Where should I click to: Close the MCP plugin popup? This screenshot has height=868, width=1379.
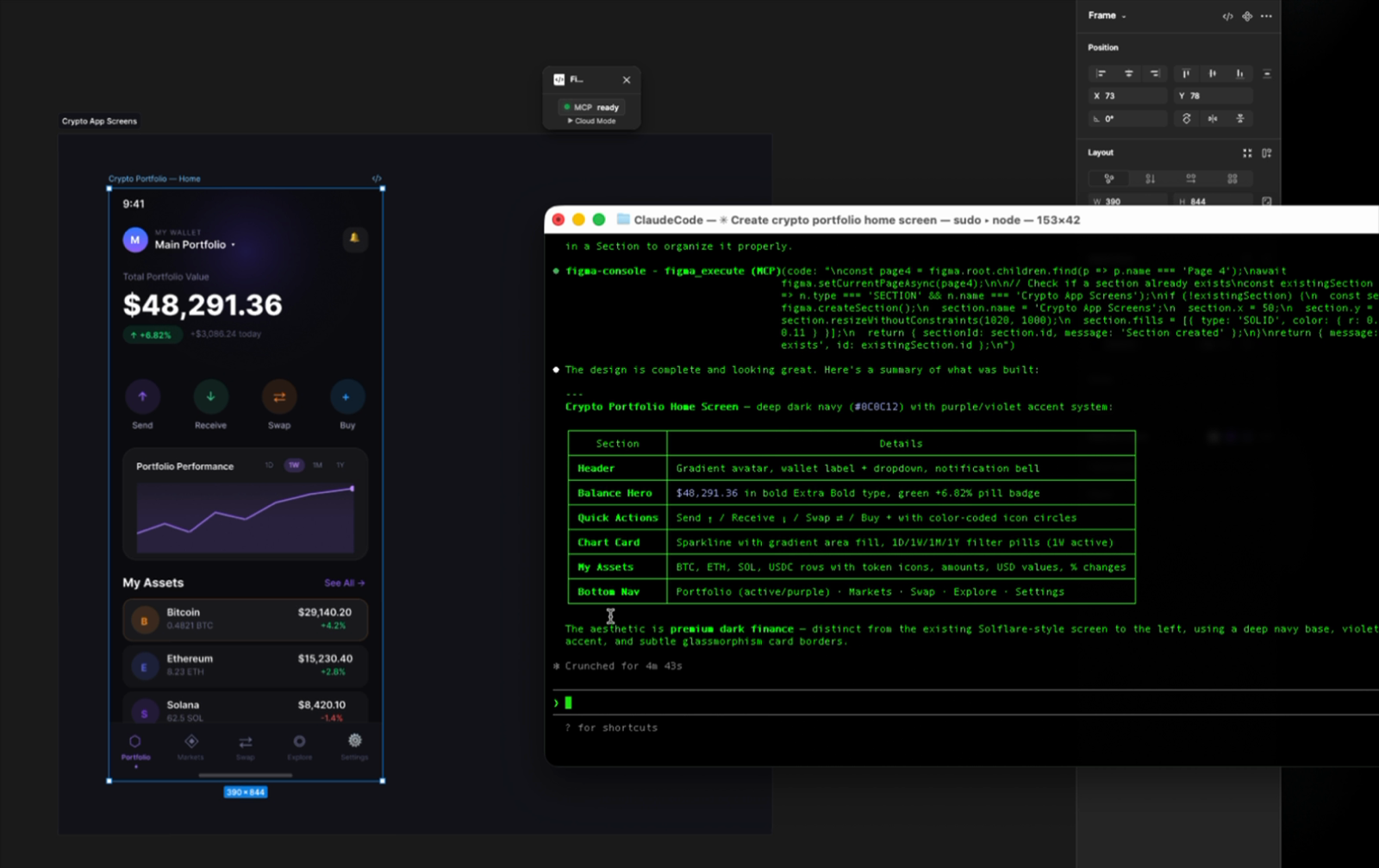coord(627,80)
